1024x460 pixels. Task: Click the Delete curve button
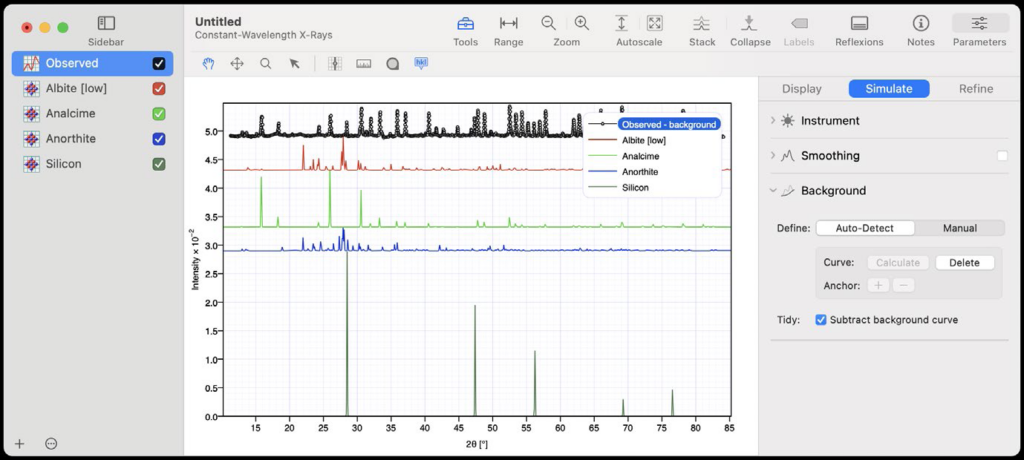[964, 263]
